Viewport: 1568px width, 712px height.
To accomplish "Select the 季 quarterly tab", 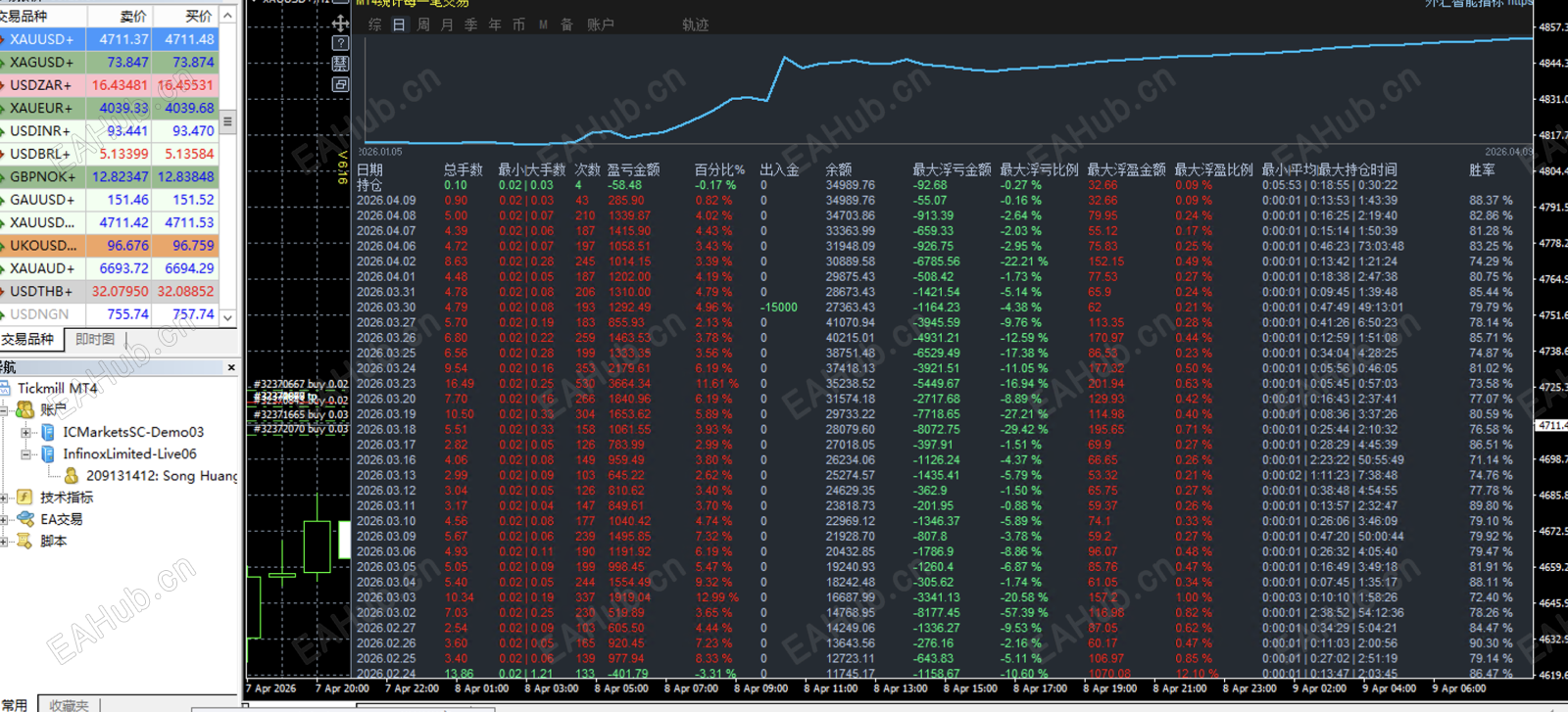I will point(471,24).
